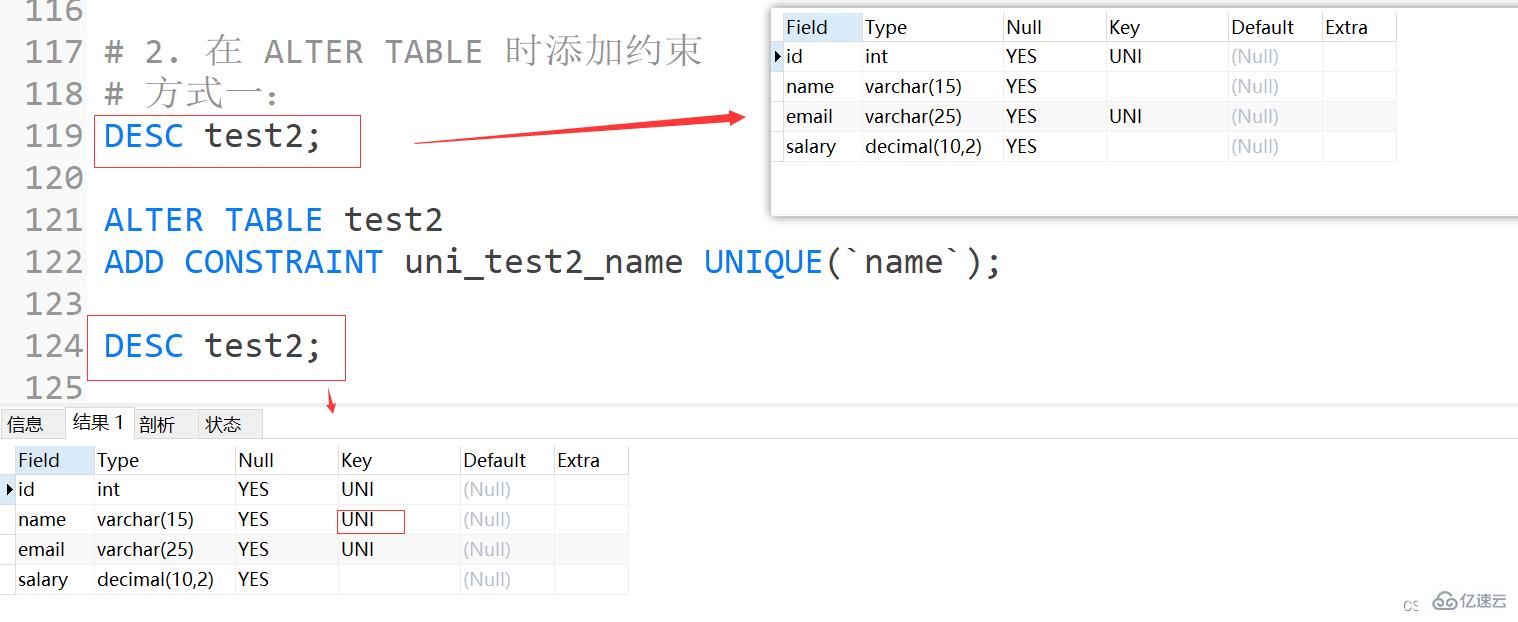Click the row selector arrow beside id

9,489
